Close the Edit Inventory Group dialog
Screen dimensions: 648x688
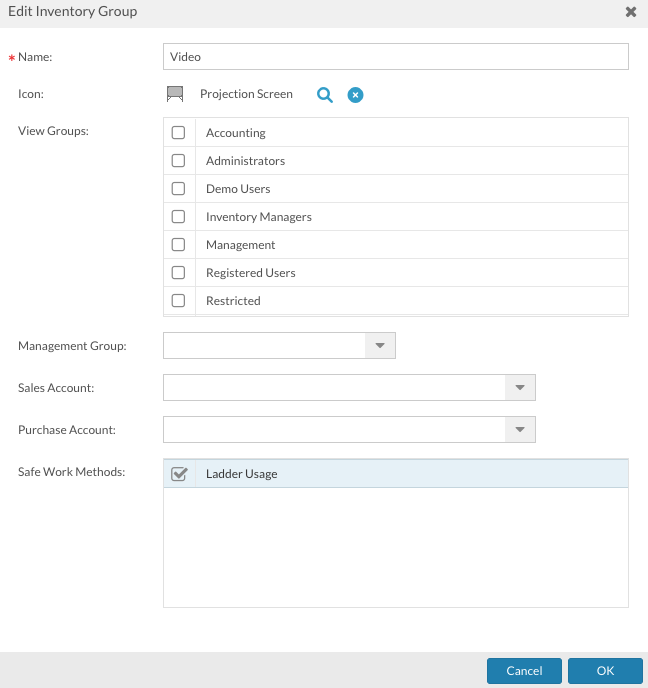(x=631, y=12)
